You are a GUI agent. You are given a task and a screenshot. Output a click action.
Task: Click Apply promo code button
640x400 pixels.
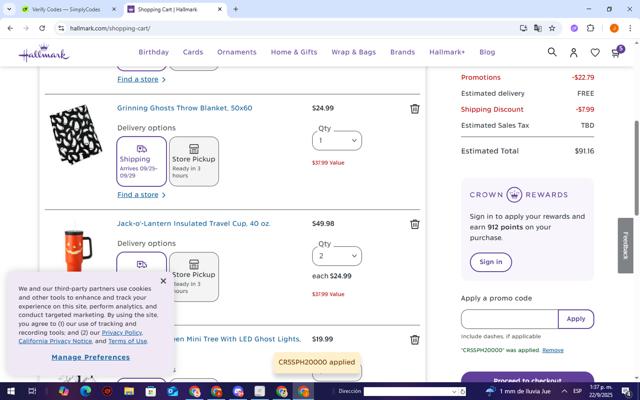pyautogui.click(x=576, y=319)
